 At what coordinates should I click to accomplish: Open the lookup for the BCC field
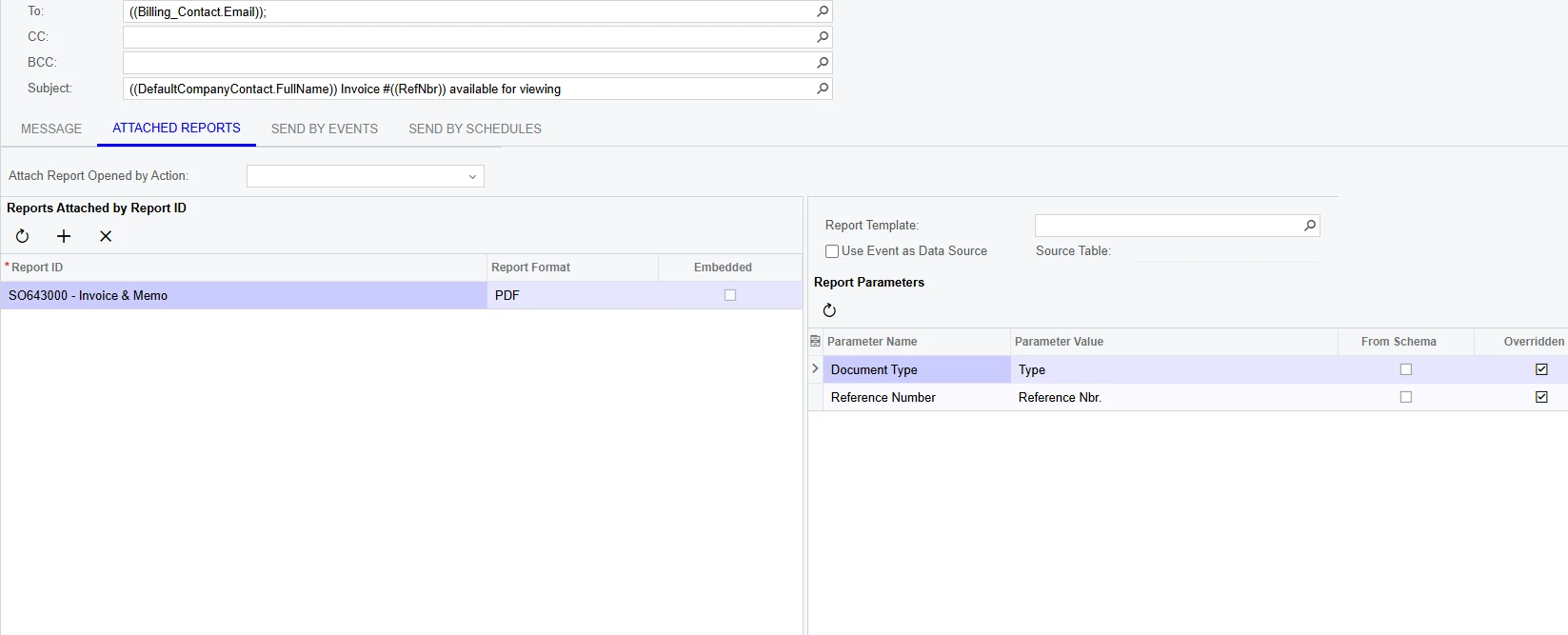823,63
